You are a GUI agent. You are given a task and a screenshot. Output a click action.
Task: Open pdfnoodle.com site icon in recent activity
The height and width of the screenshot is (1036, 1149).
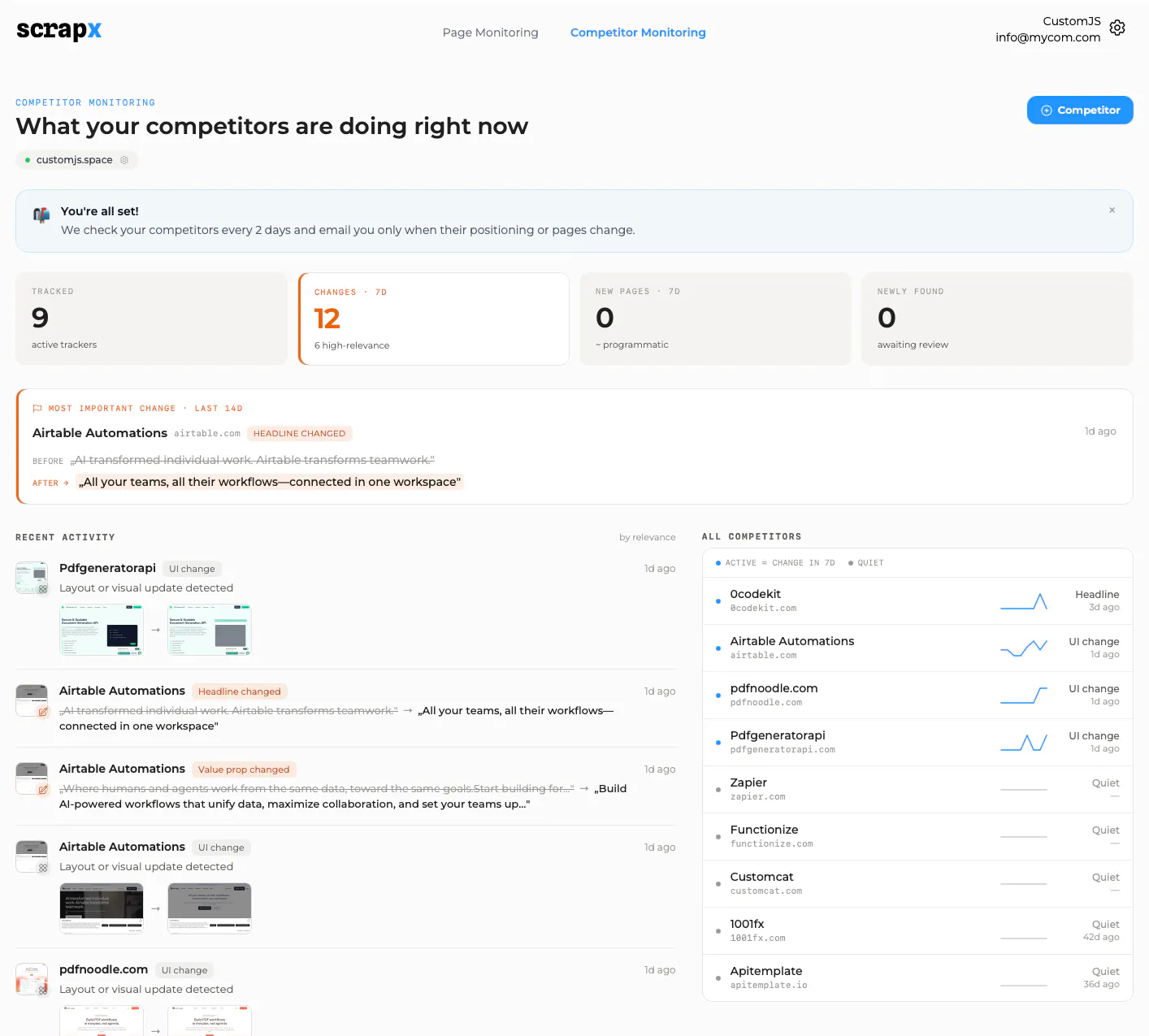click(32, 979)
